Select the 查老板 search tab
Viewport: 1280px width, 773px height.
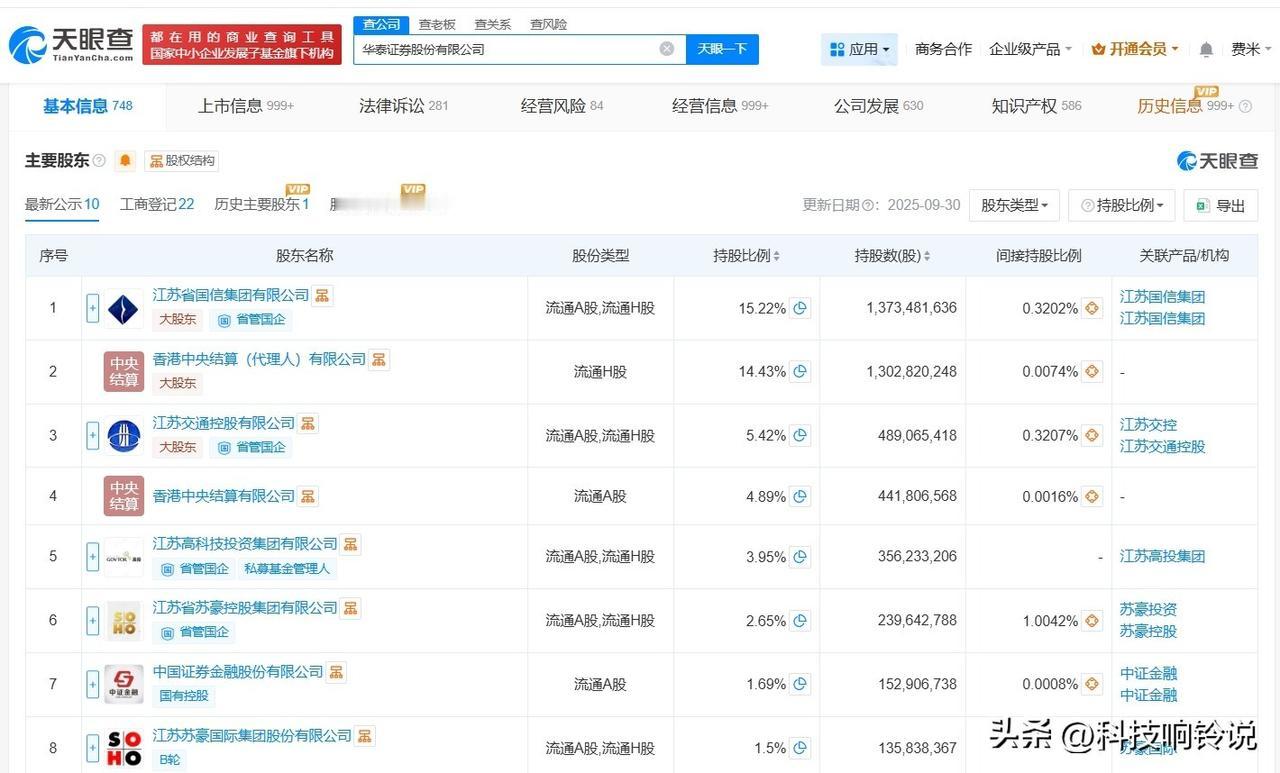tap(437, 24)
